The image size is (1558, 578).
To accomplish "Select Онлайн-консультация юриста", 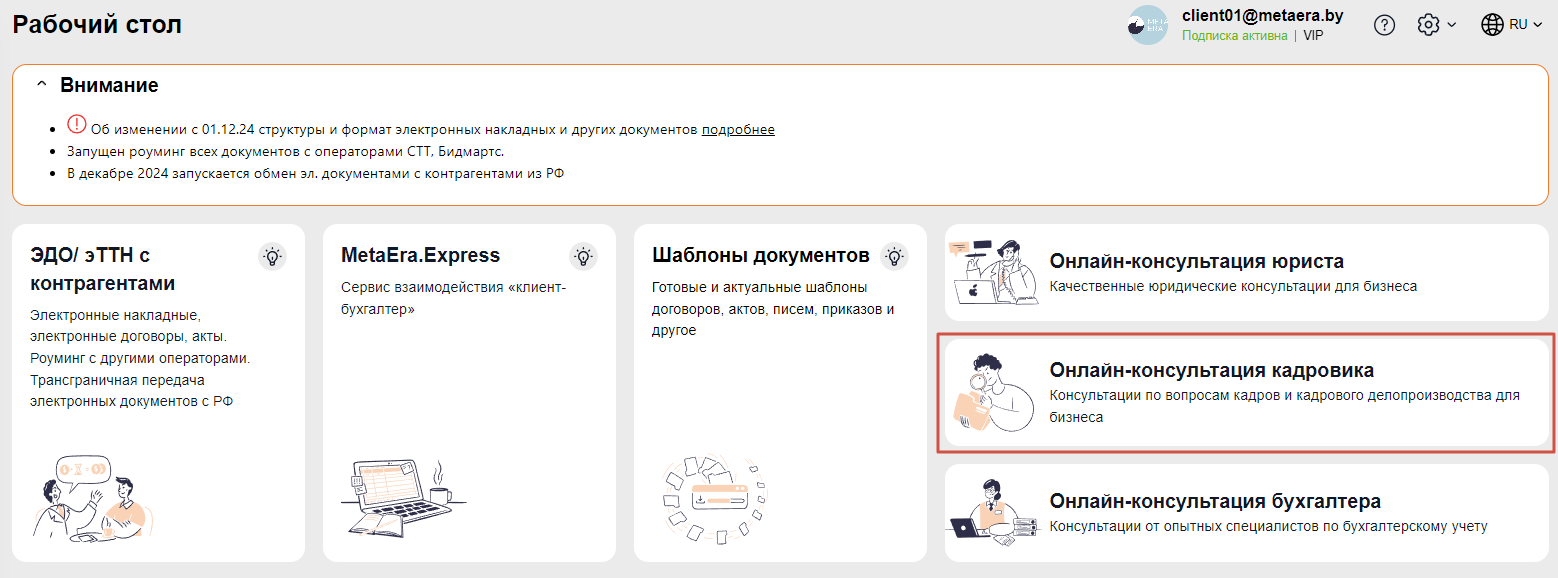I will click(1196, 261).
